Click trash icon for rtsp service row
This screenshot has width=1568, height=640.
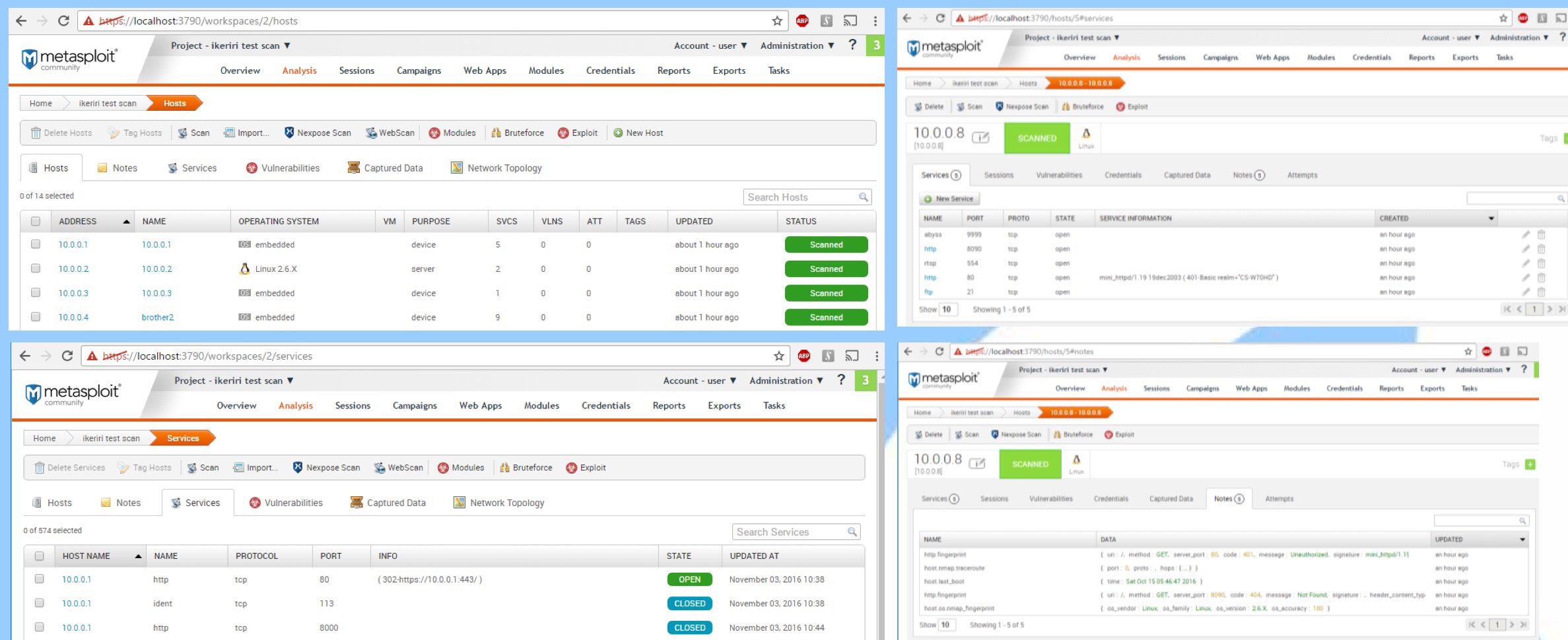click(x=1541, y=263)
